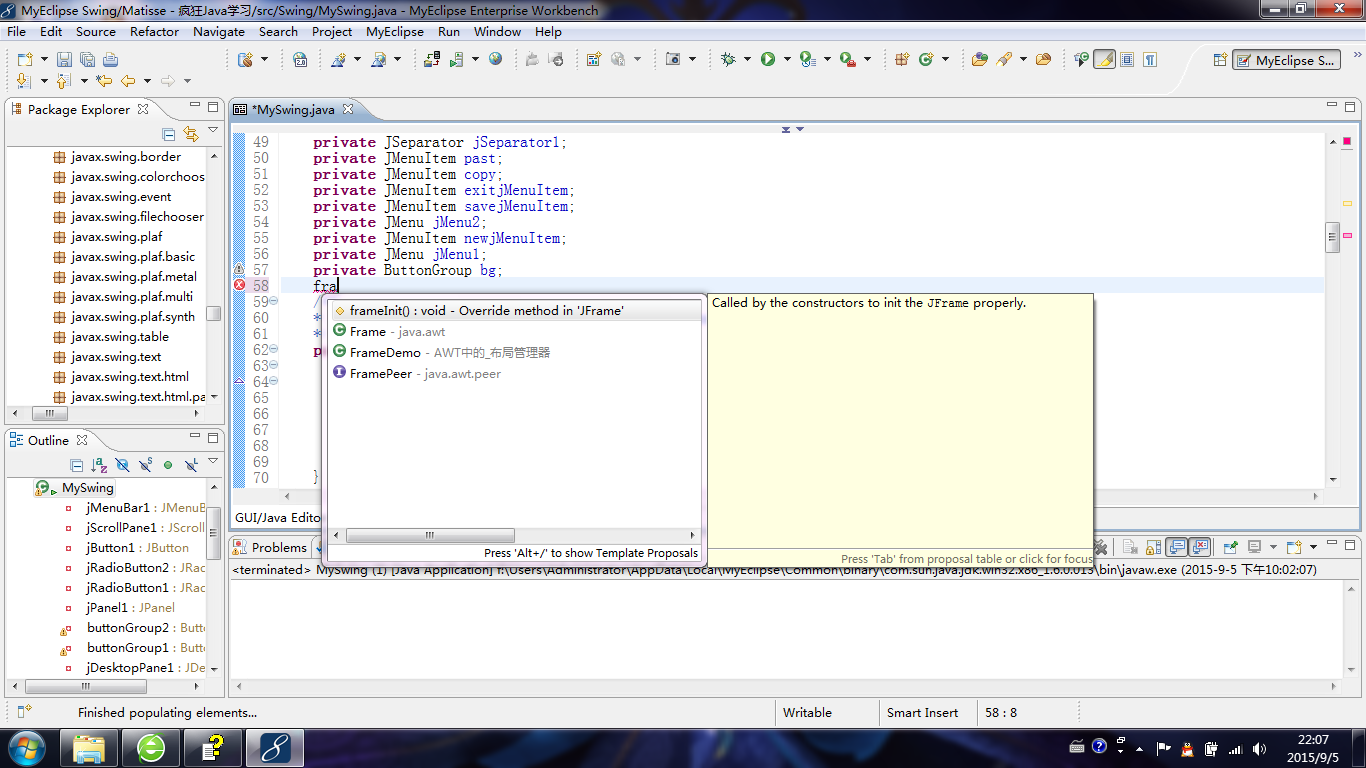
Task: Open the MyEclipse web browser globe icon
Action: coord(495,59)
